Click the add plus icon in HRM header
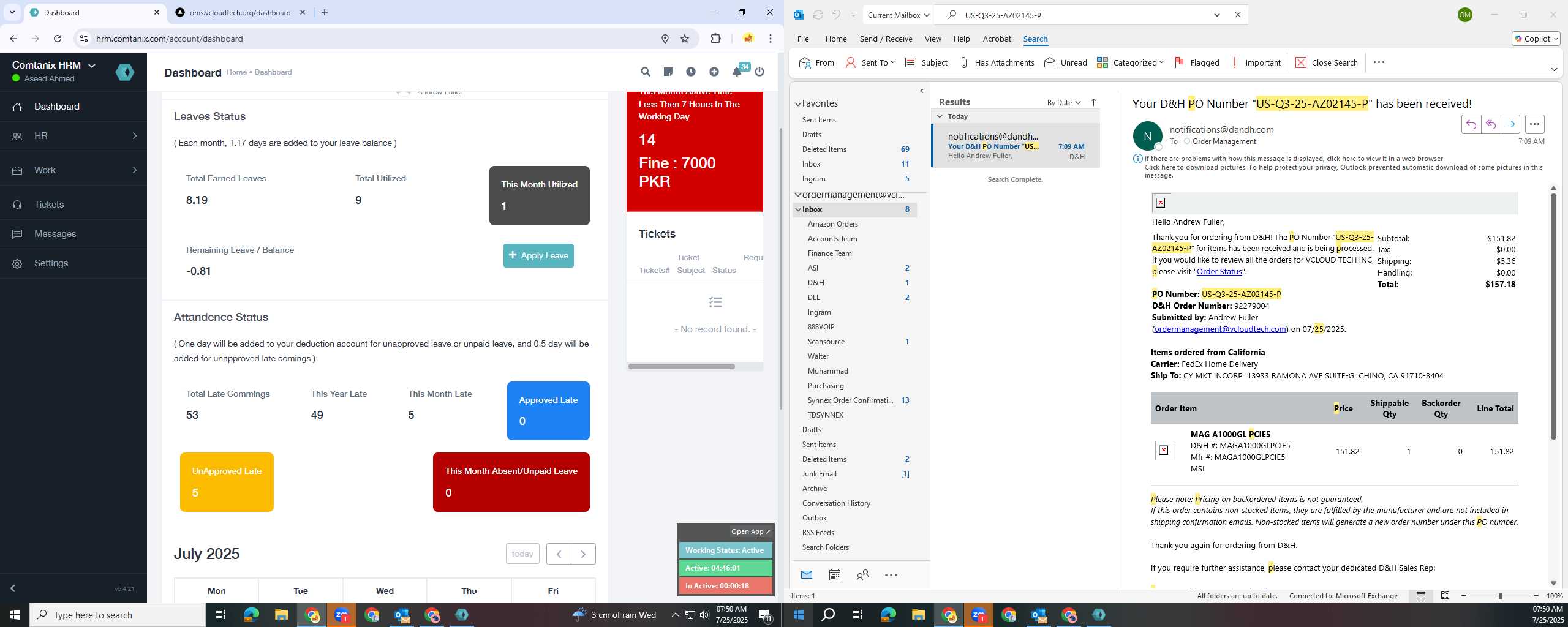 pos(714,72)
